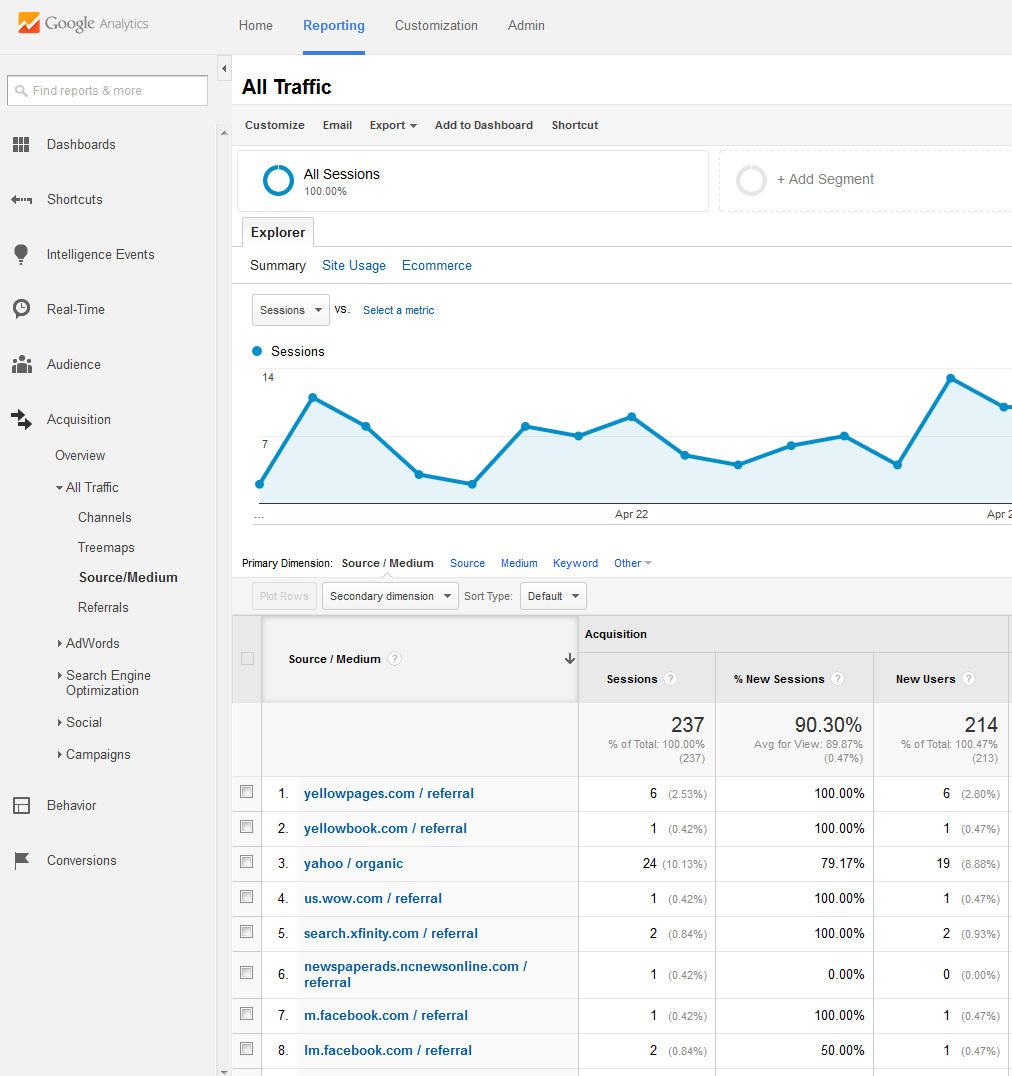Click the Real-Time clock icon

point(21,309)
